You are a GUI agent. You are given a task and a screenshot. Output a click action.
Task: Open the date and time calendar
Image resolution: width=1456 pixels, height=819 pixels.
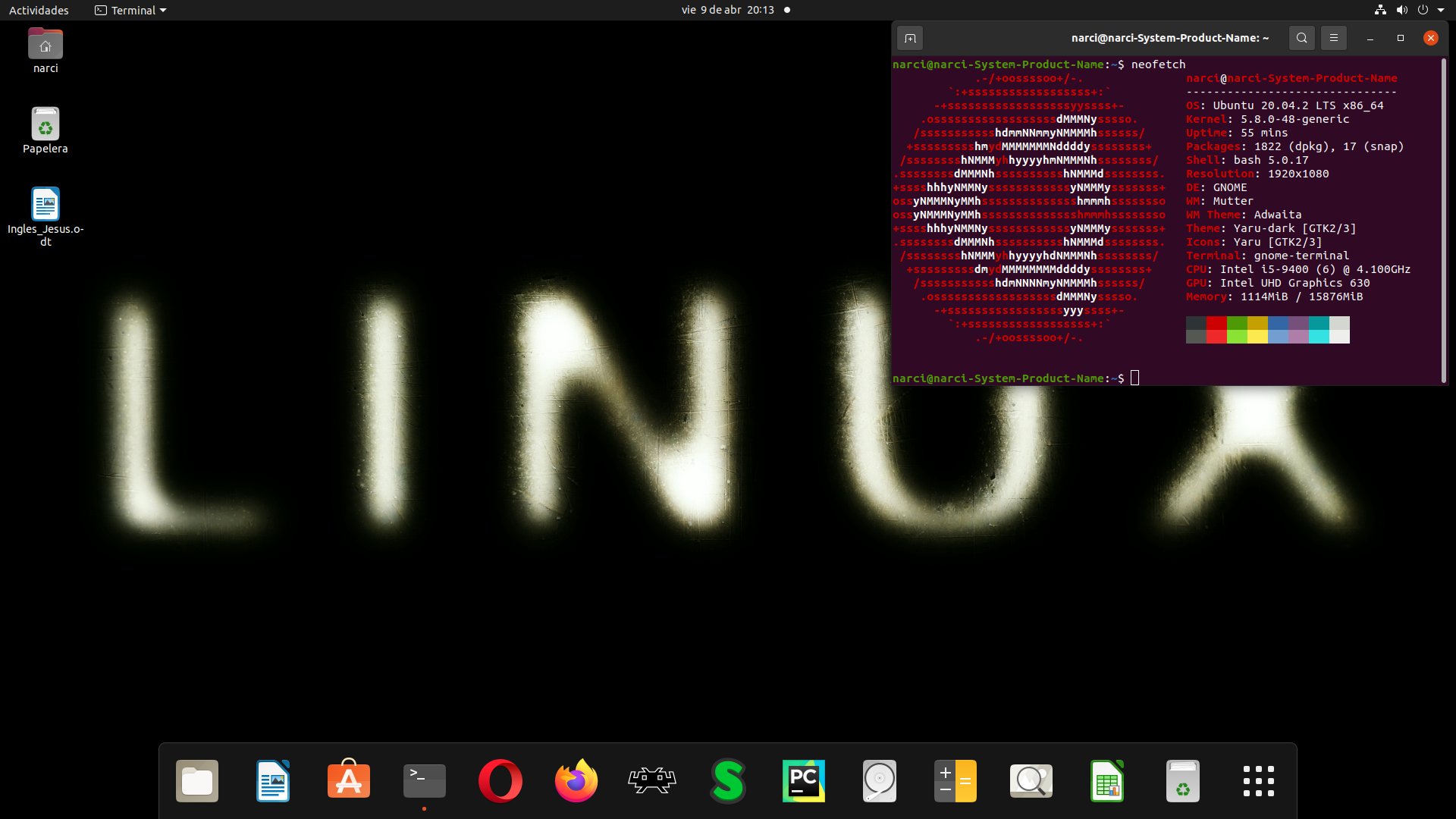click(x=727, y=10)
